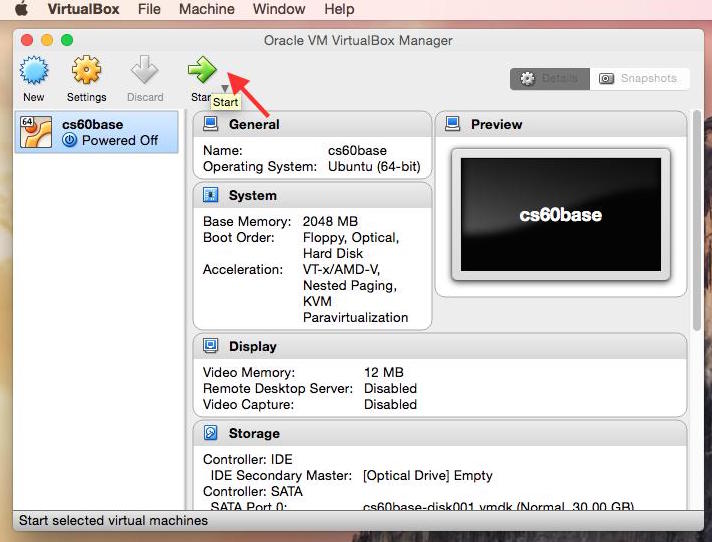The height and width of the screenshot is (542, 712).
Task: Click the Powered Off status icon
Action: pos(69,140)
